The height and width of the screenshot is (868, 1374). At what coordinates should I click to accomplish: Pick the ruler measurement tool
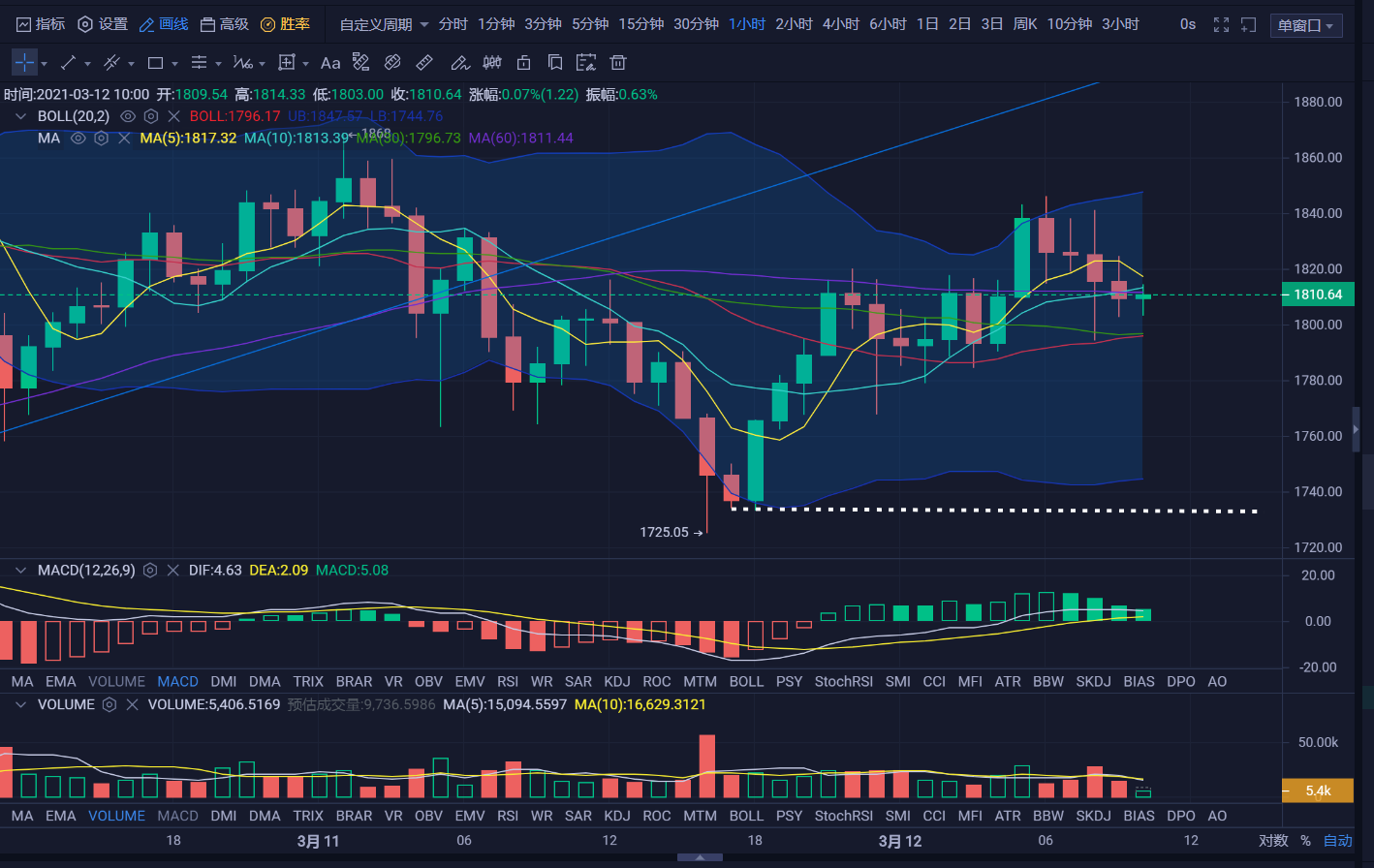[x=424, y=63]
